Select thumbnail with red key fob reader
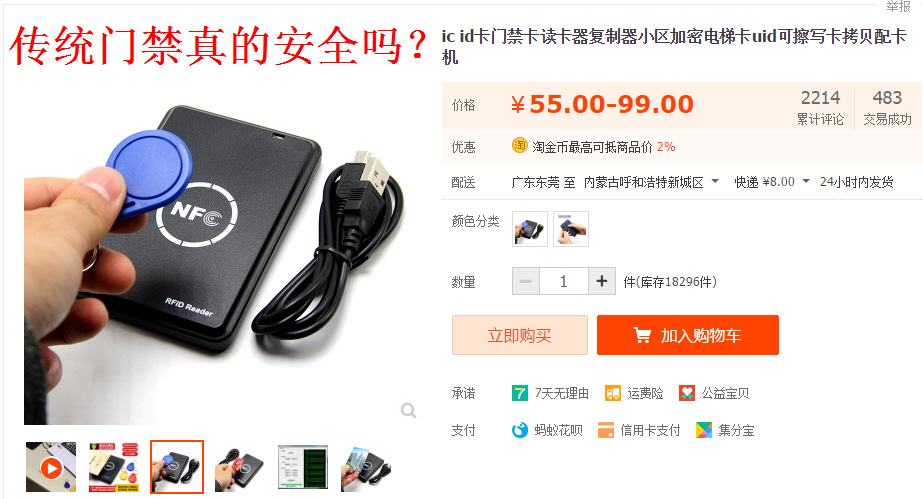The image size is (923, 499). [240, 467]
